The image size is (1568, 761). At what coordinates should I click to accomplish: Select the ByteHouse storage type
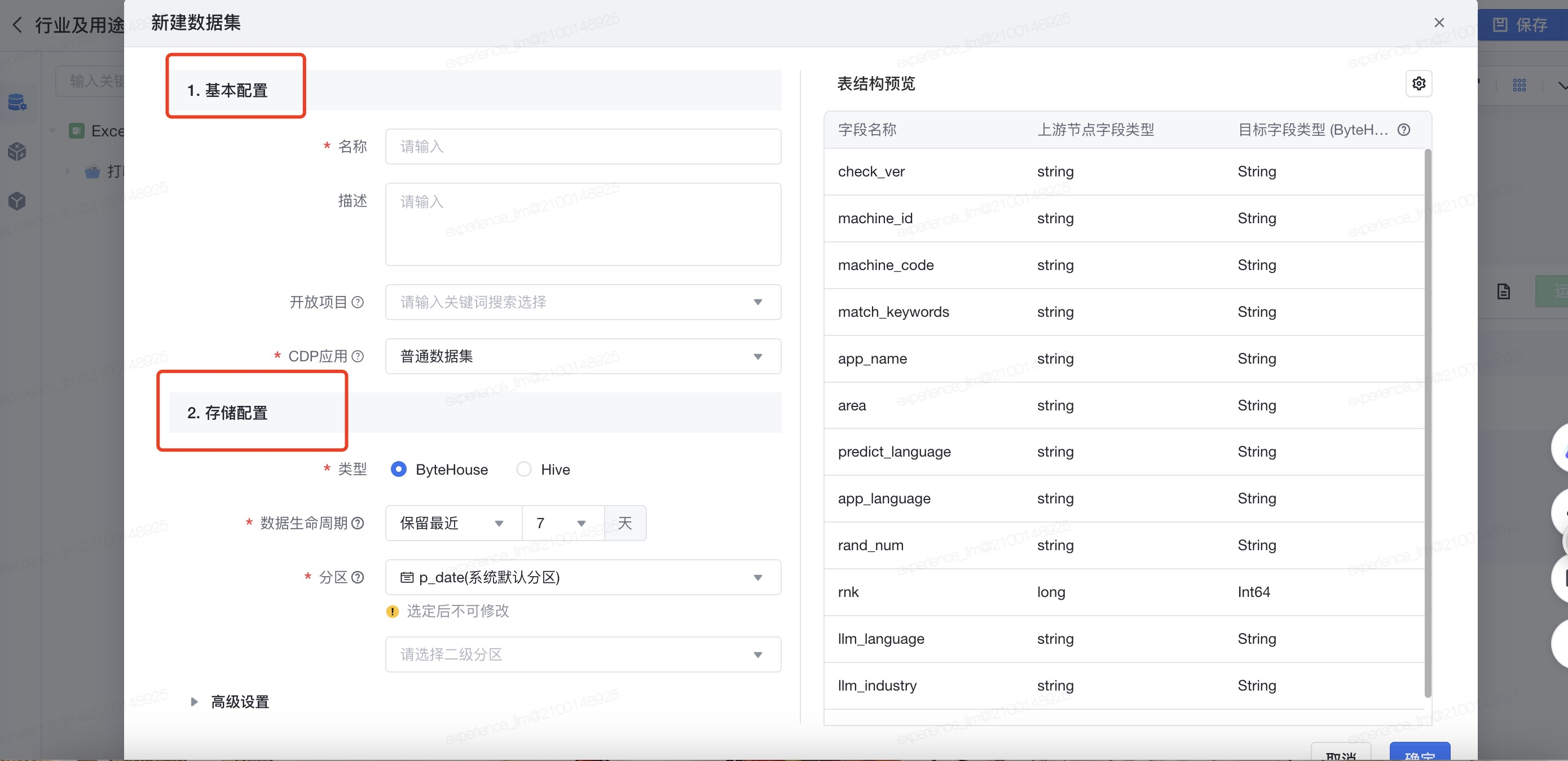click(x=399, y=469)
